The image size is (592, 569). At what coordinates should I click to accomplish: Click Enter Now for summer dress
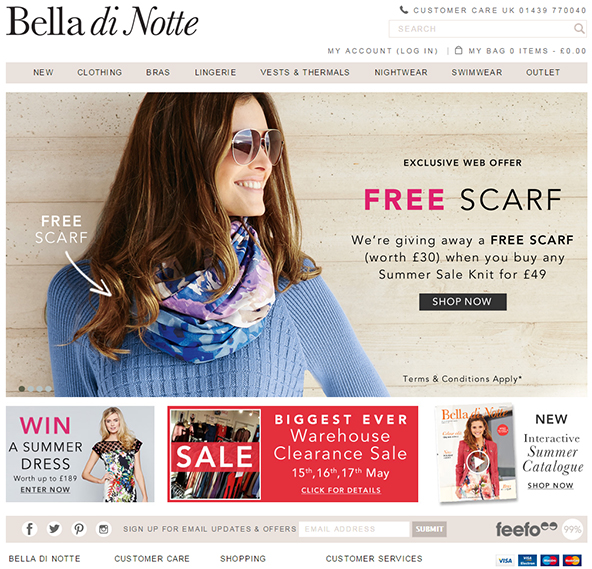point(45,489)
